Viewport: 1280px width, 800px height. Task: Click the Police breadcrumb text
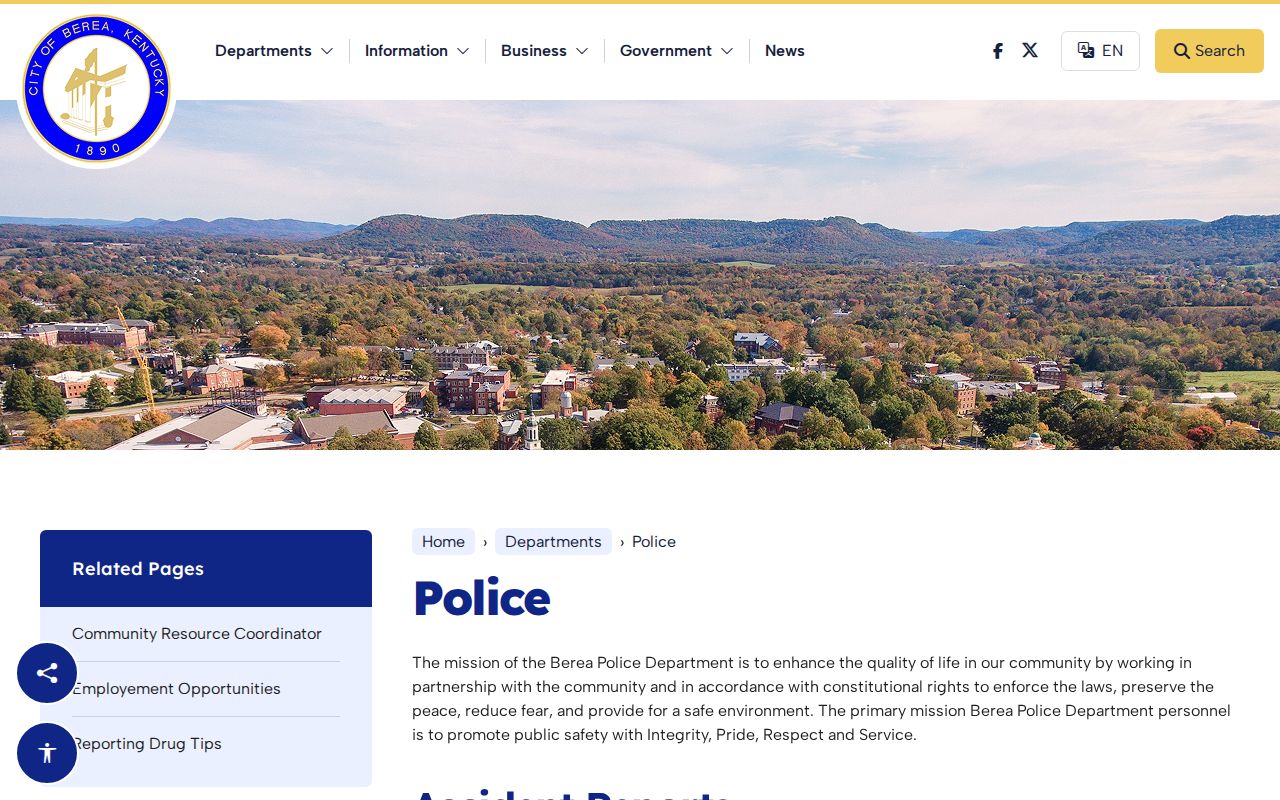pos(654,542)
